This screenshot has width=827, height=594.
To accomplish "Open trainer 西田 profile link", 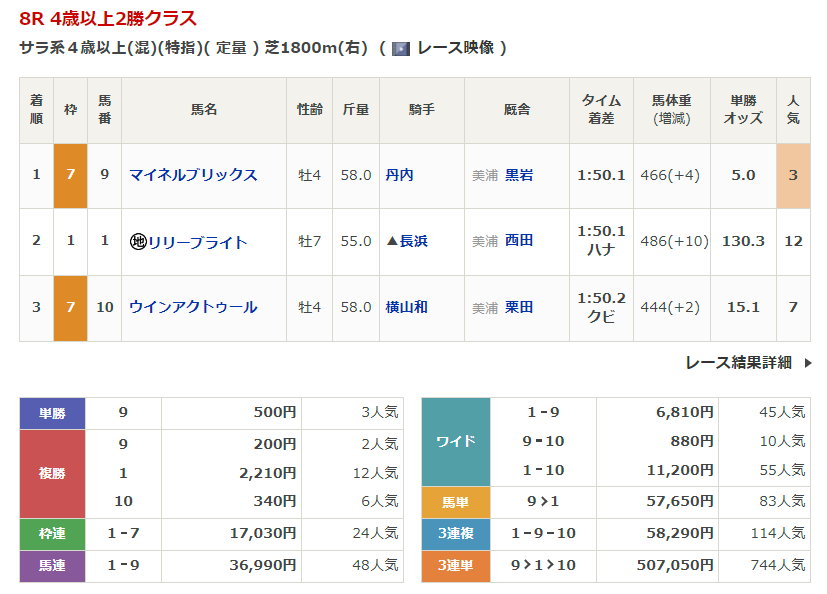I will click(x=519, y=241).
